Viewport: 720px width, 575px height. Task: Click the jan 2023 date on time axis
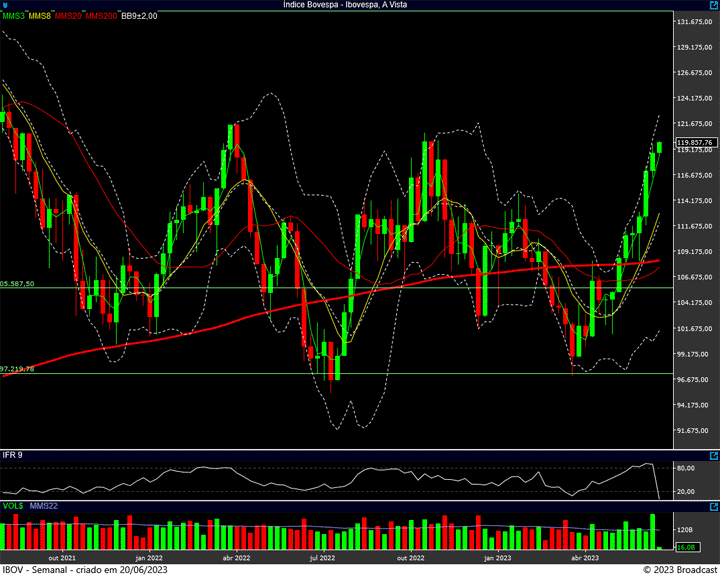click(497, 557)
